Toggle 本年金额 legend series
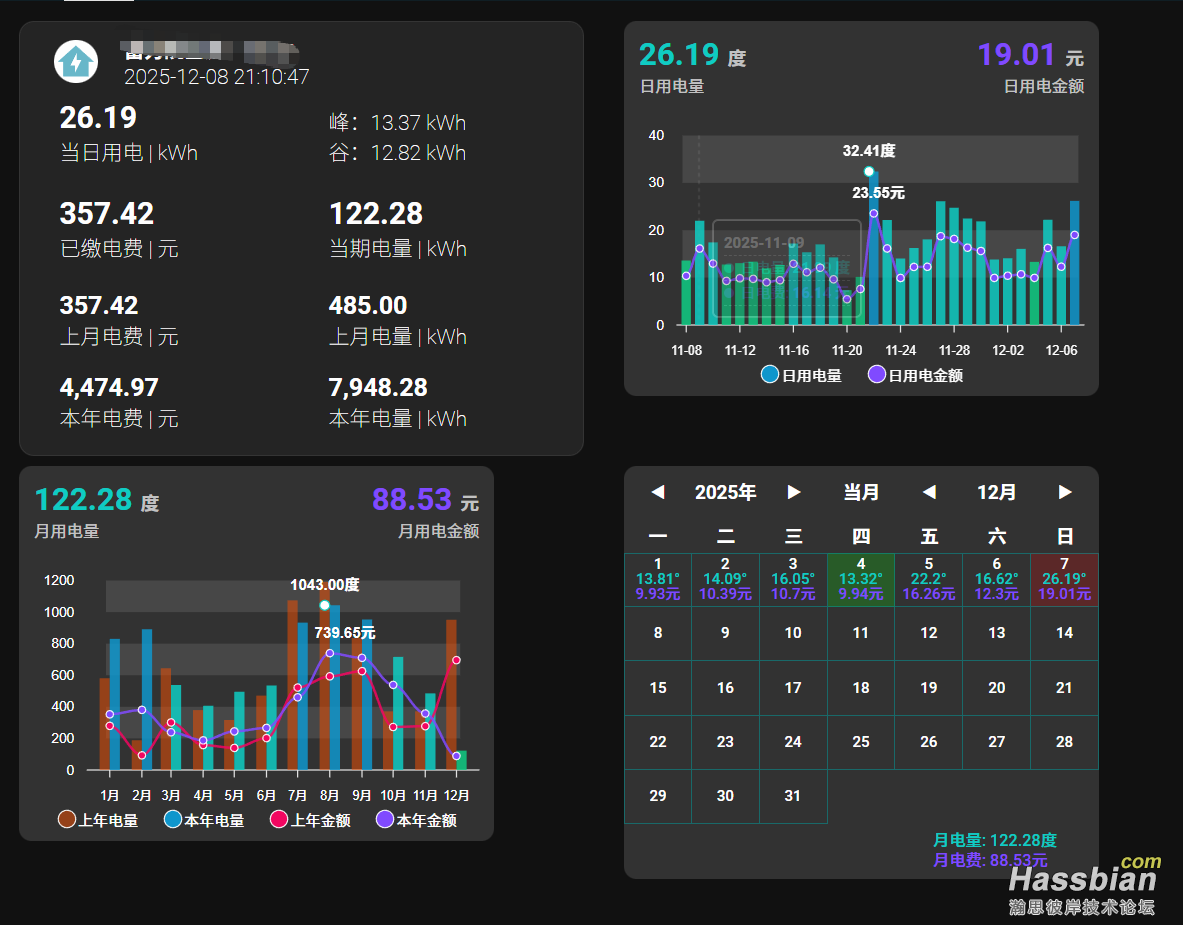This screenshot has width=1183, height=925. pyautogui.click(x=416, y=820)
